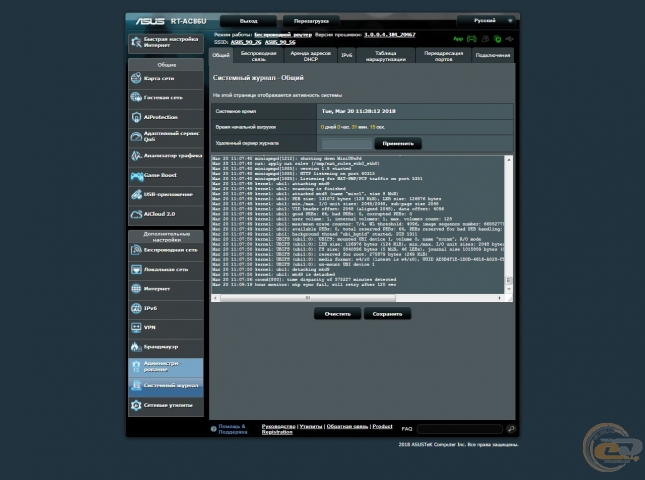
Task: Switch to Таблица маршрутизации tab
Action: (x=386, y=56)
